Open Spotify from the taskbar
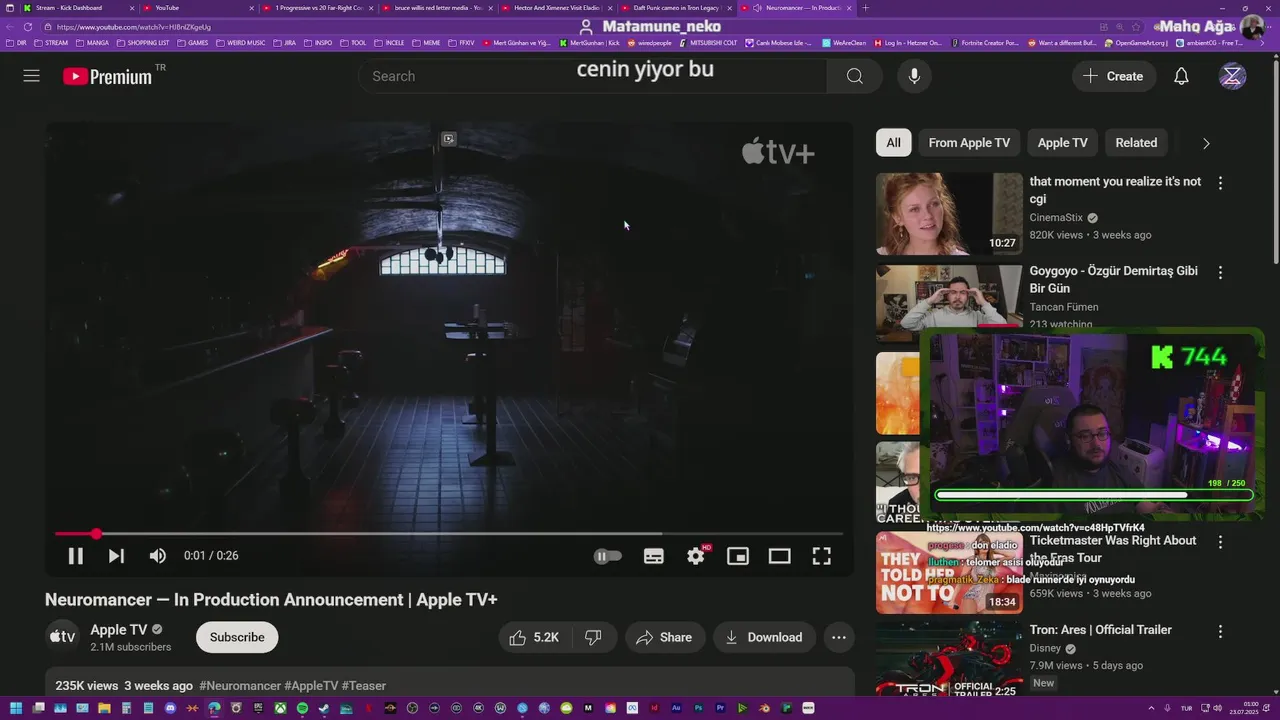The height and width of the screenshot is (720, 1280). [x=302, y=708]
